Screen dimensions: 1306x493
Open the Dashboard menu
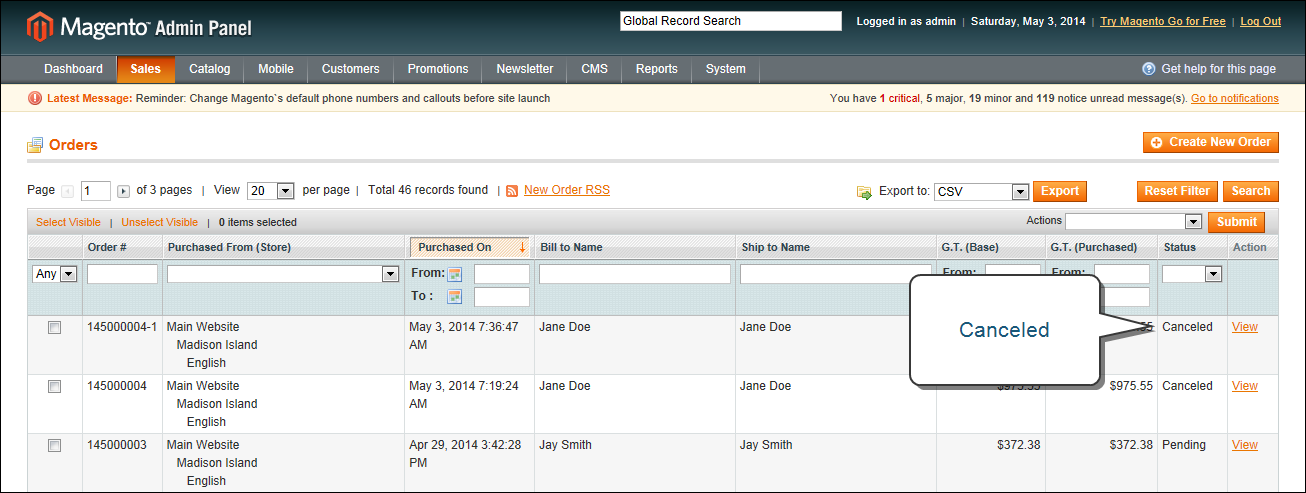click(73, 69)
